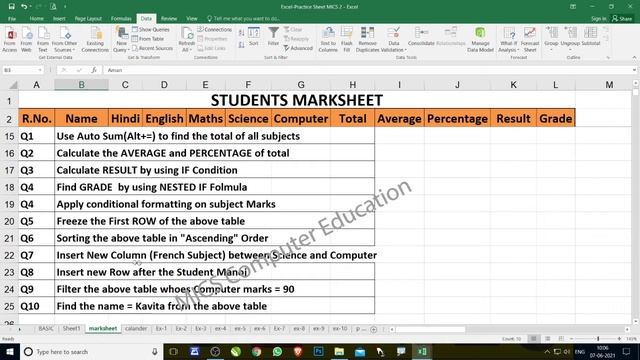Image resolution: width=640 pixels, height=360 pixels.
Task: Import data using From Access icon
Action: click(9, 40)
